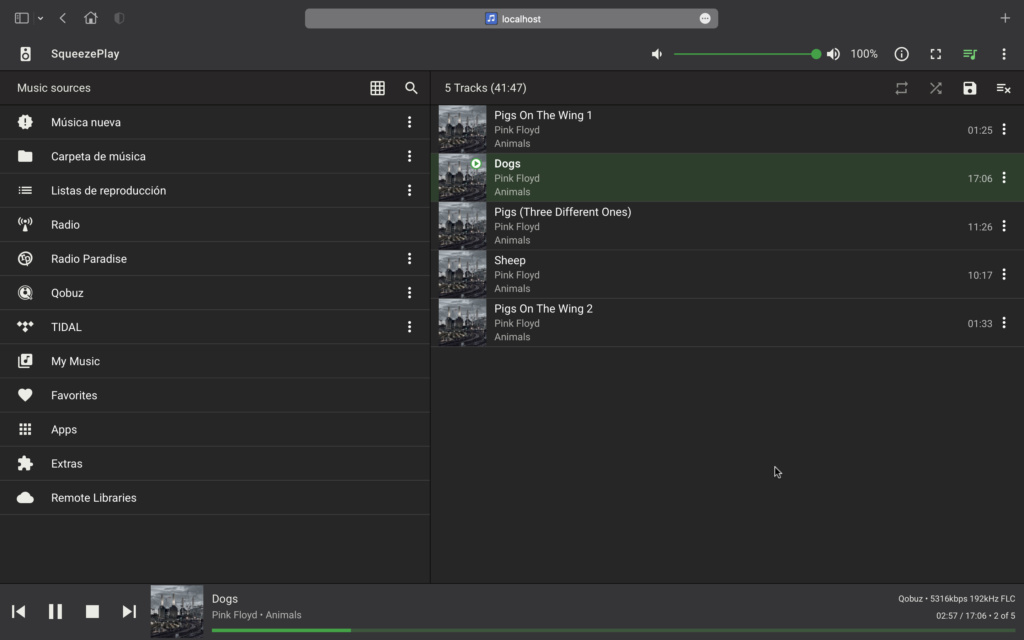This screenshot has height=640, width=1024.
Task: Click the Remote Libraries cloud icon
Action: 25,498
